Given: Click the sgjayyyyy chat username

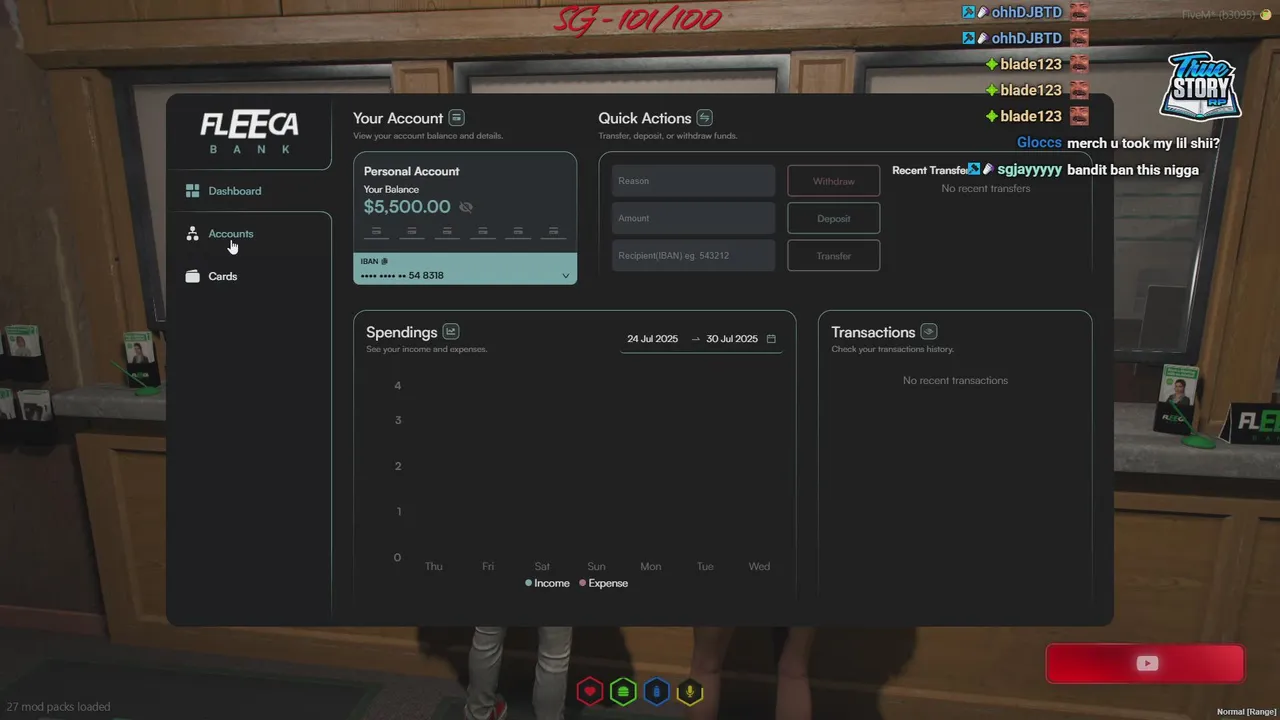Looking at the screenshot, I should (x=1030, y=169).
